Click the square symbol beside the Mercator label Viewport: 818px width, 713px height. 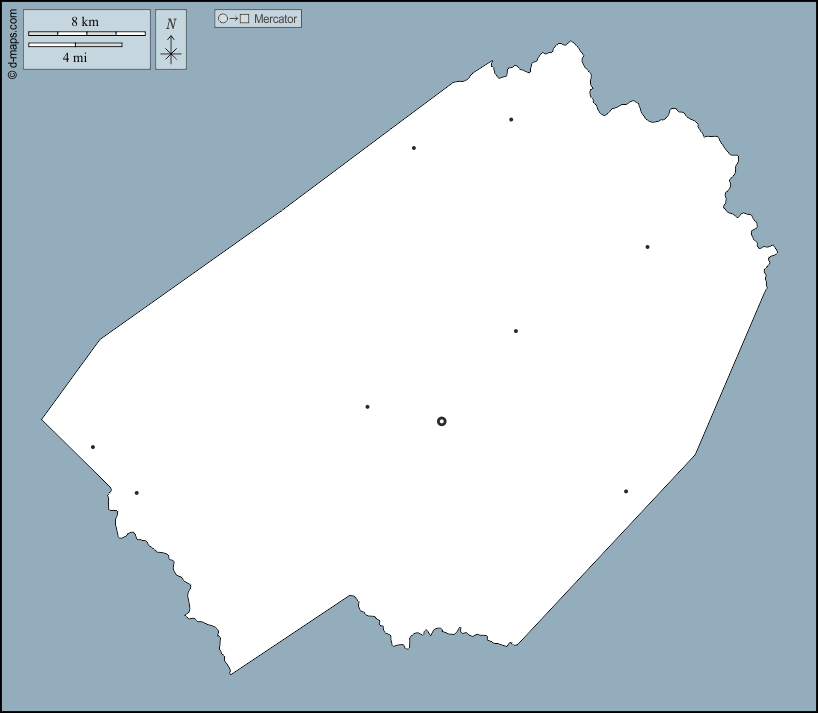pos(244,19)
